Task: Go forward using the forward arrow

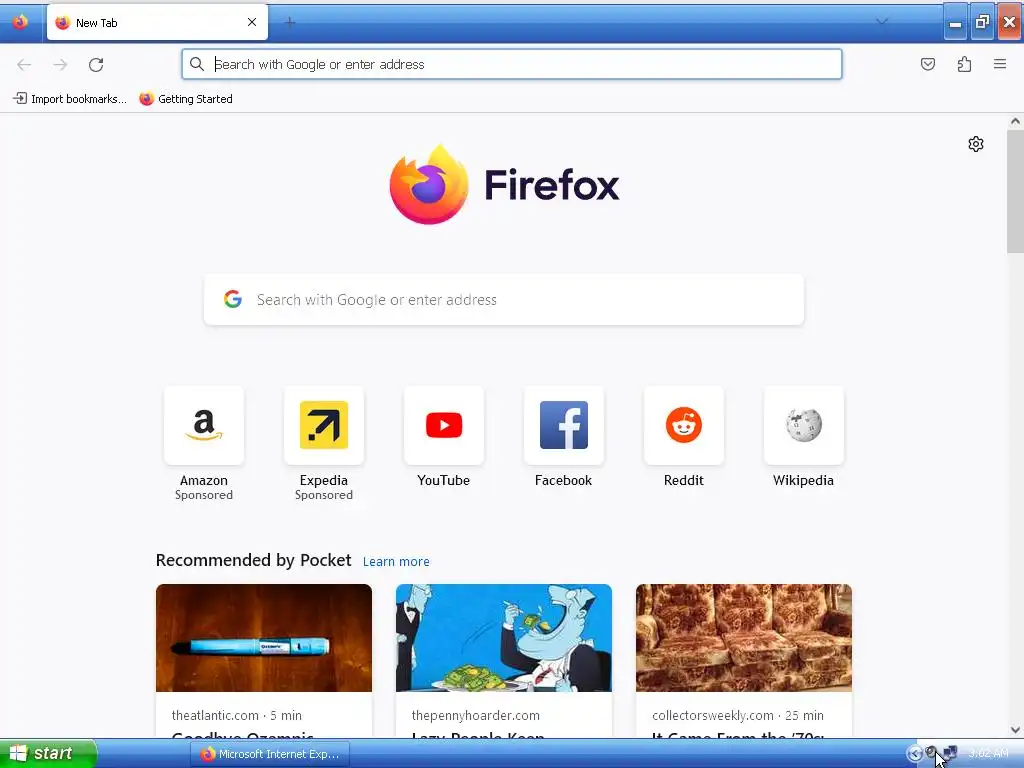Action: 60,64
